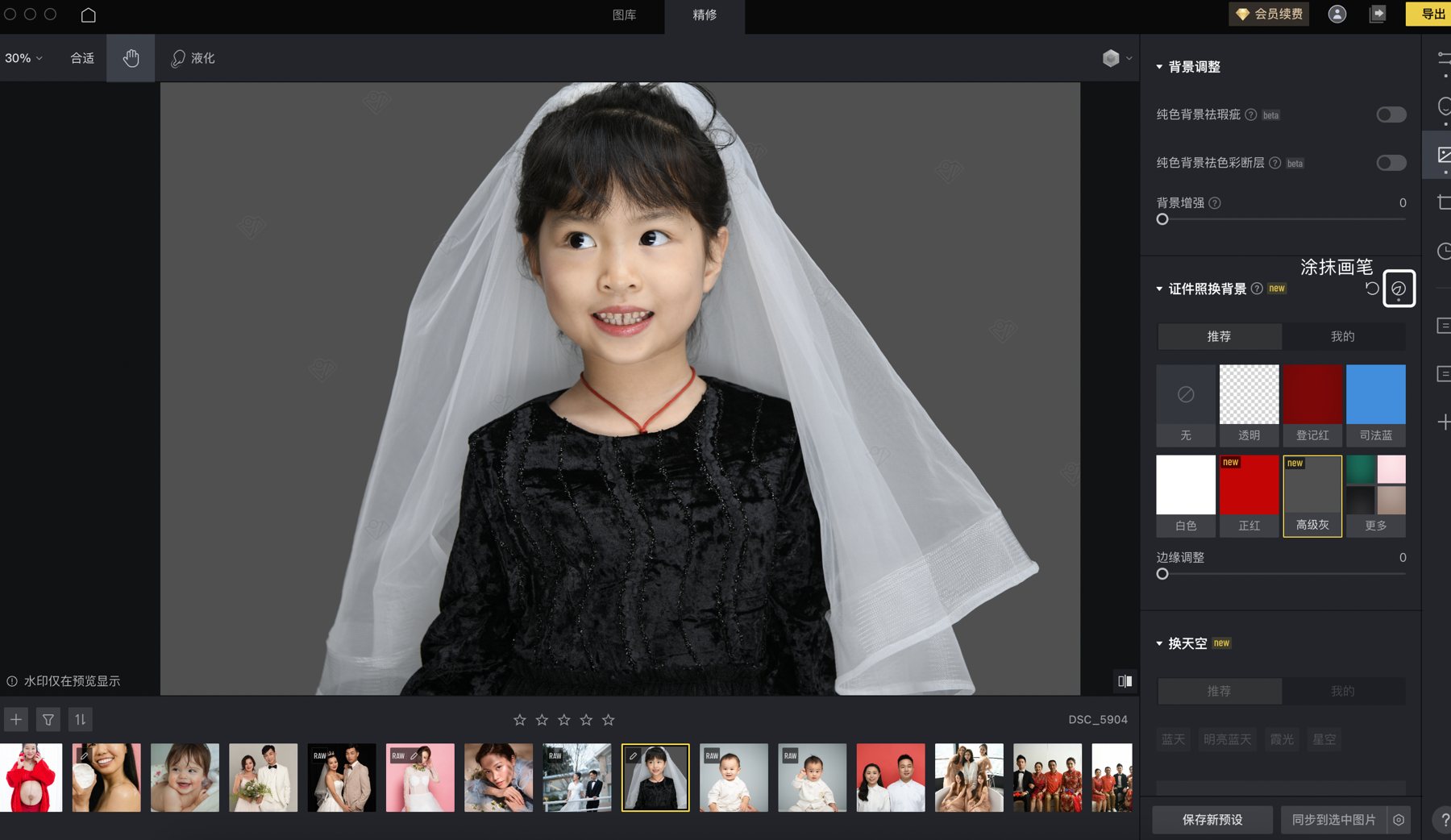Toggle 纯色背景祛色彩断层 switch
The image size is (1451, 840).
(1391, 163)
